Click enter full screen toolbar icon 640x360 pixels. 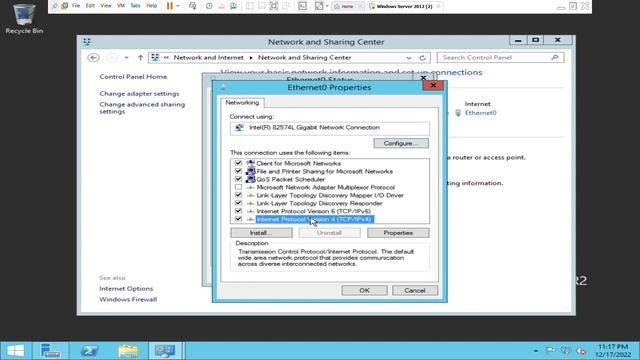pos(274,6)
